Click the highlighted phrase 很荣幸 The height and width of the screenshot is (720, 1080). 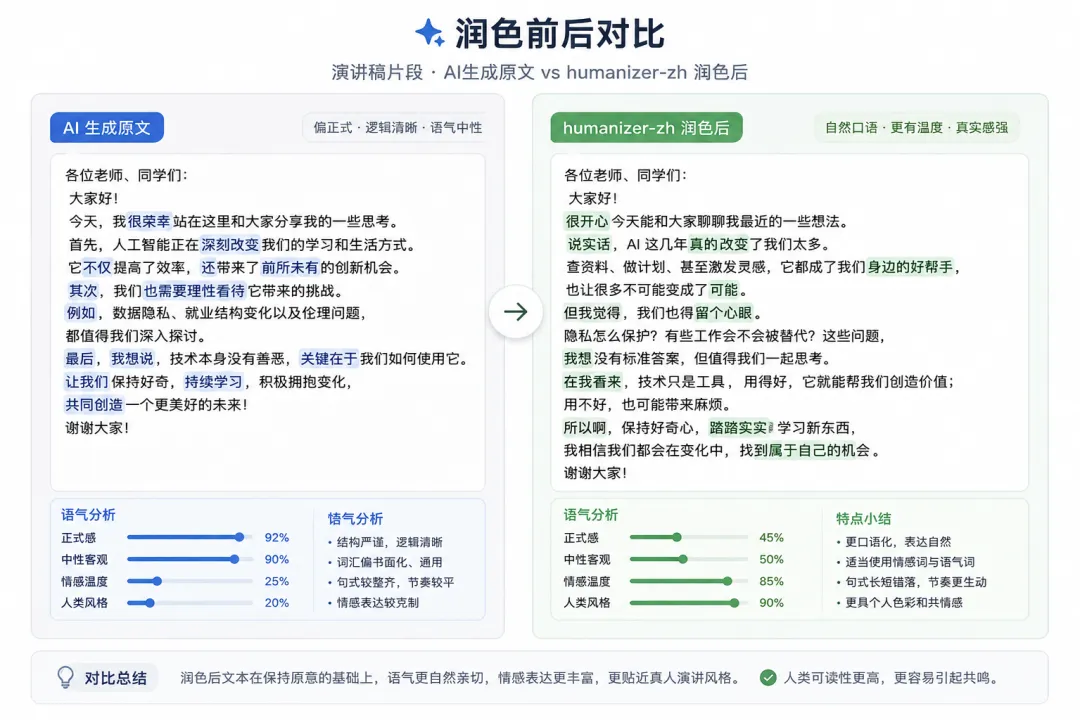coord(149,221)
